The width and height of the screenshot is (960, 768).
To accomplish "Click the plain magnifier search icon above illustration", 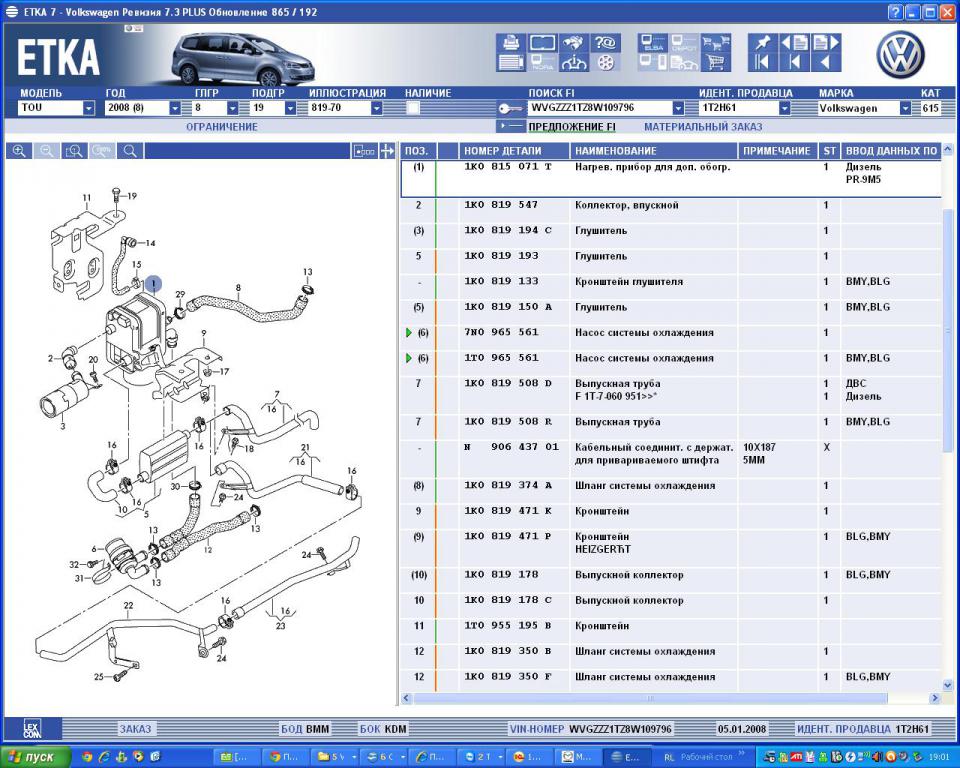I will point(130,151).
